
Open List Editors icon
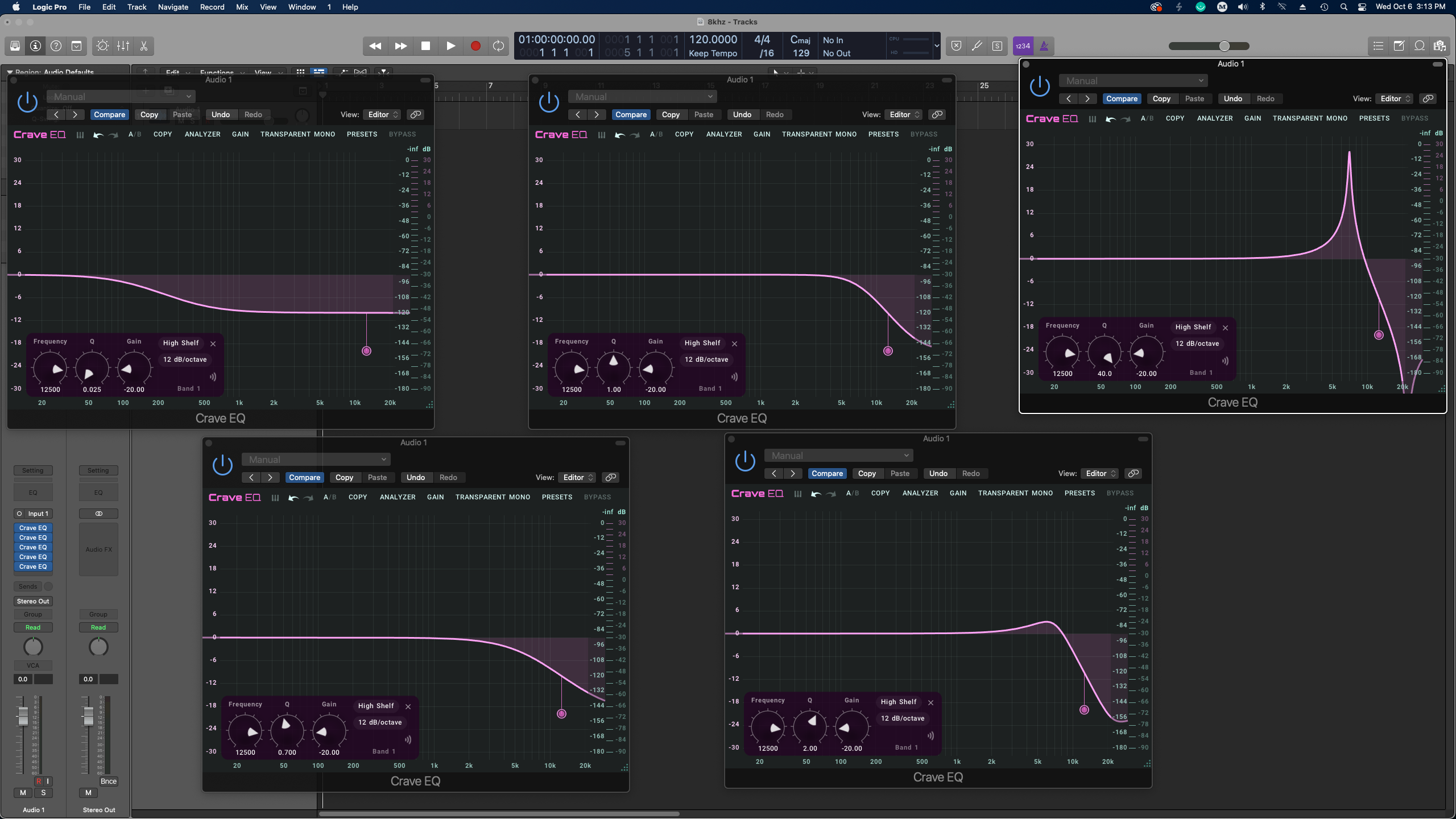pos(1378,46)
